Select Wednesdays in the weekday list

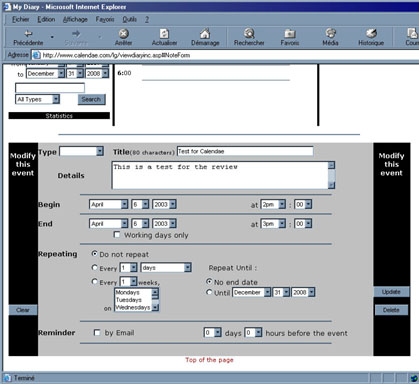click(x=133, y=307)
